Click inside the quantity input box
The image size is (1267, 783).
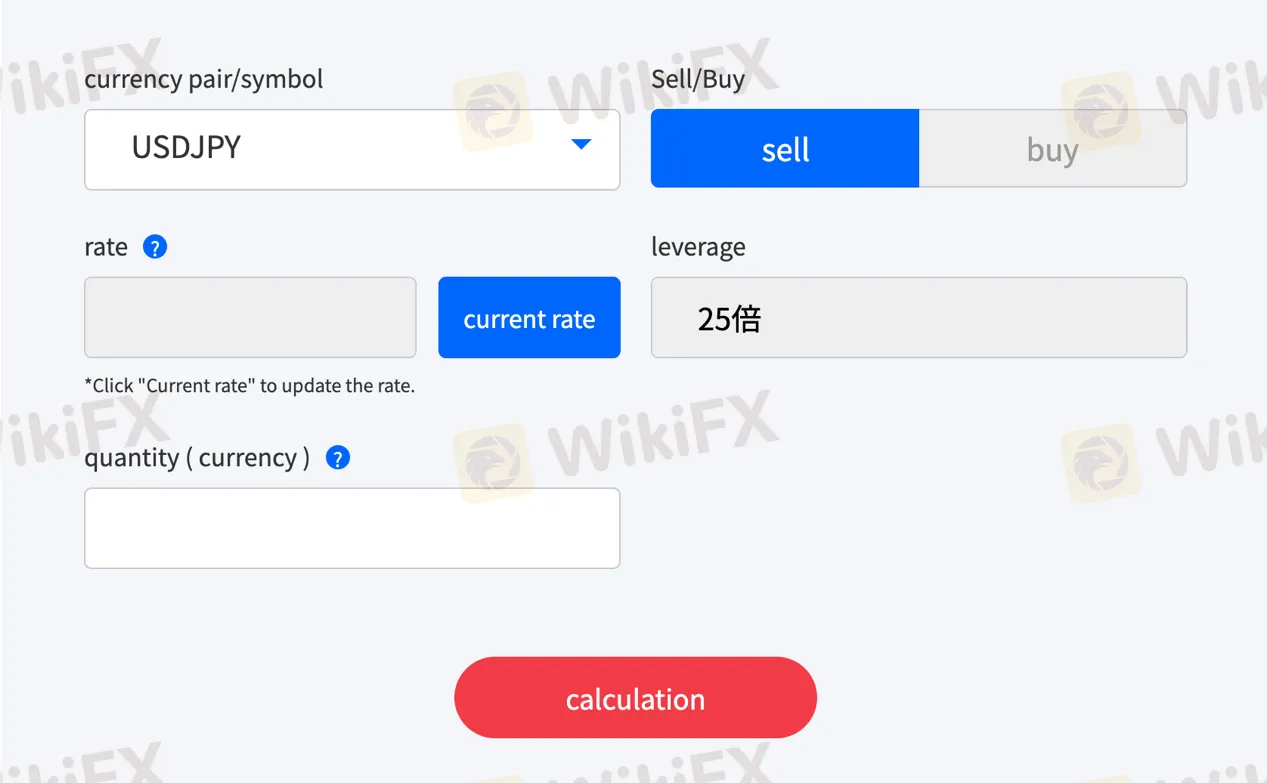point(352,527)
